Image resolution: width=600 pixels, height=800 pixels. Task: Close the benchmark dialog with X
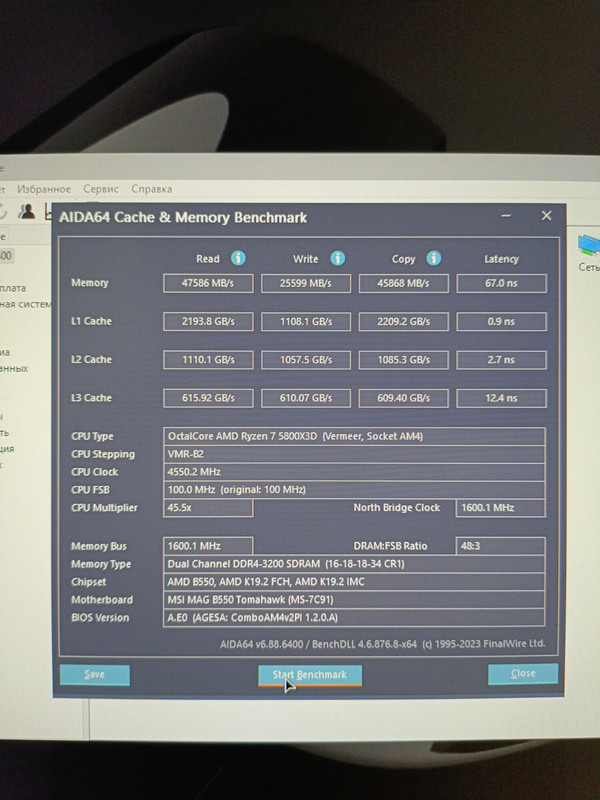click(546, 216)
